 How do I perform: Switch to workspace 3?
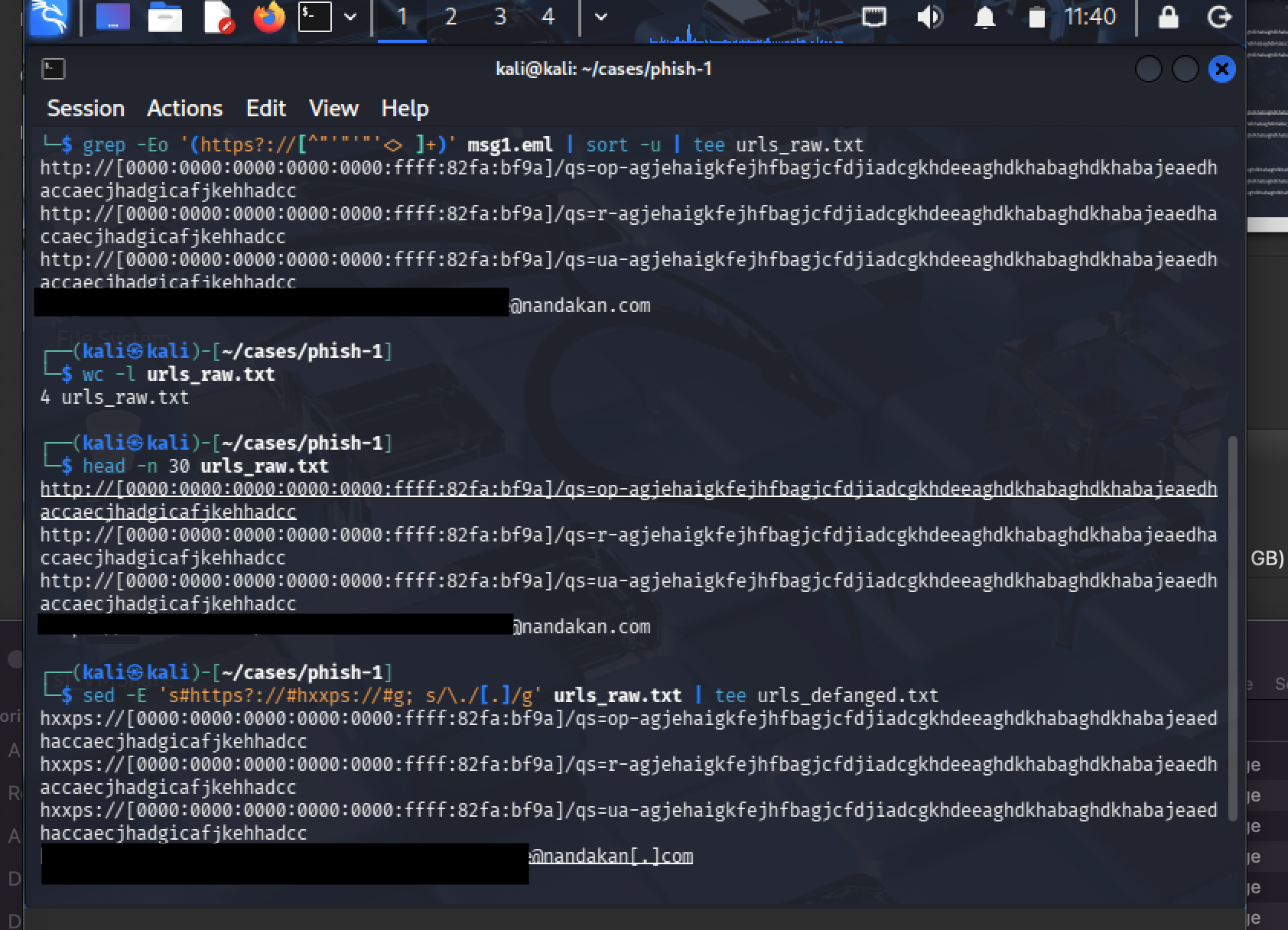pyautogui.click(x=500, y=17)
